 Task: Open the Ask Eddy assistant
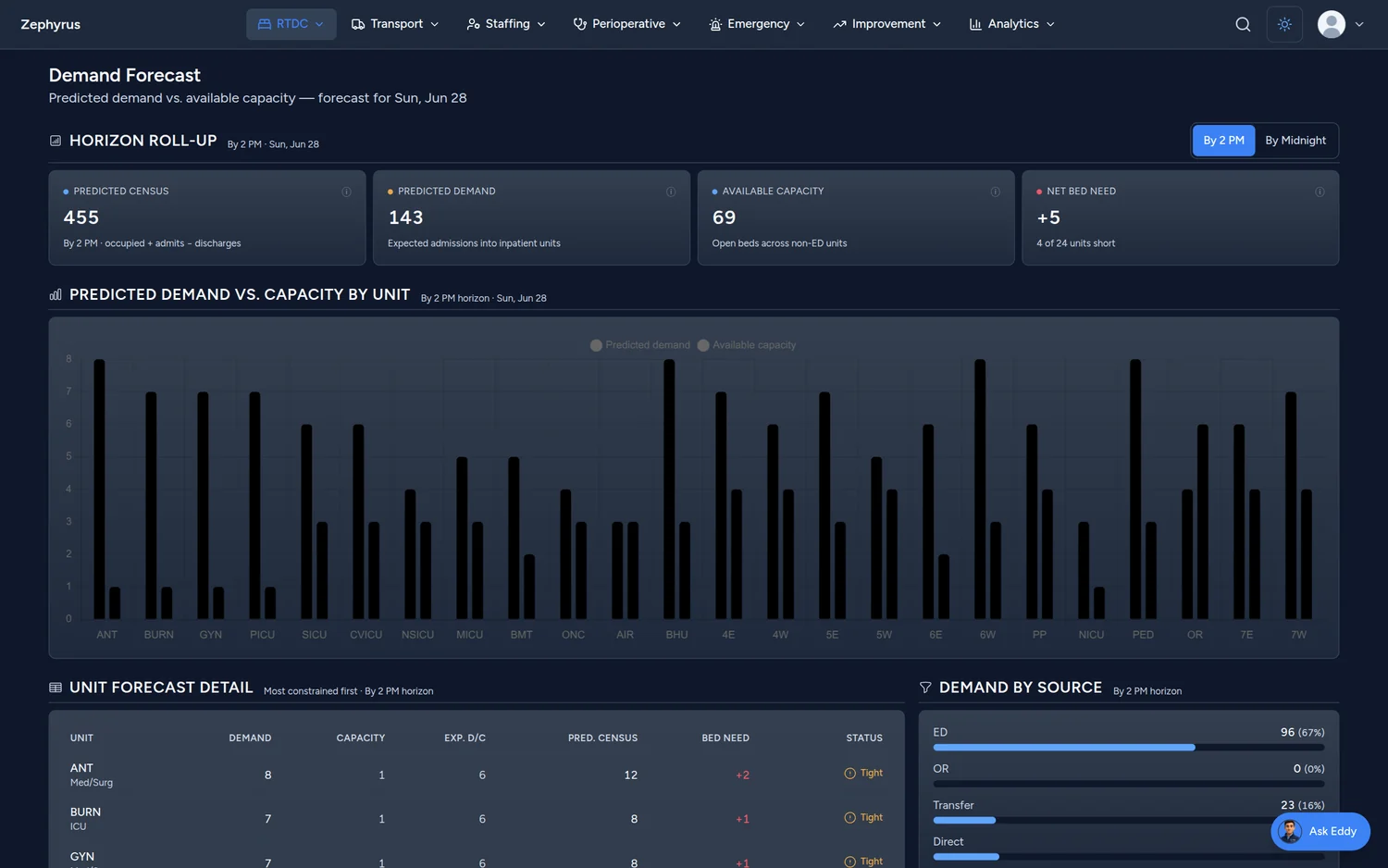tap(1320, 831)
